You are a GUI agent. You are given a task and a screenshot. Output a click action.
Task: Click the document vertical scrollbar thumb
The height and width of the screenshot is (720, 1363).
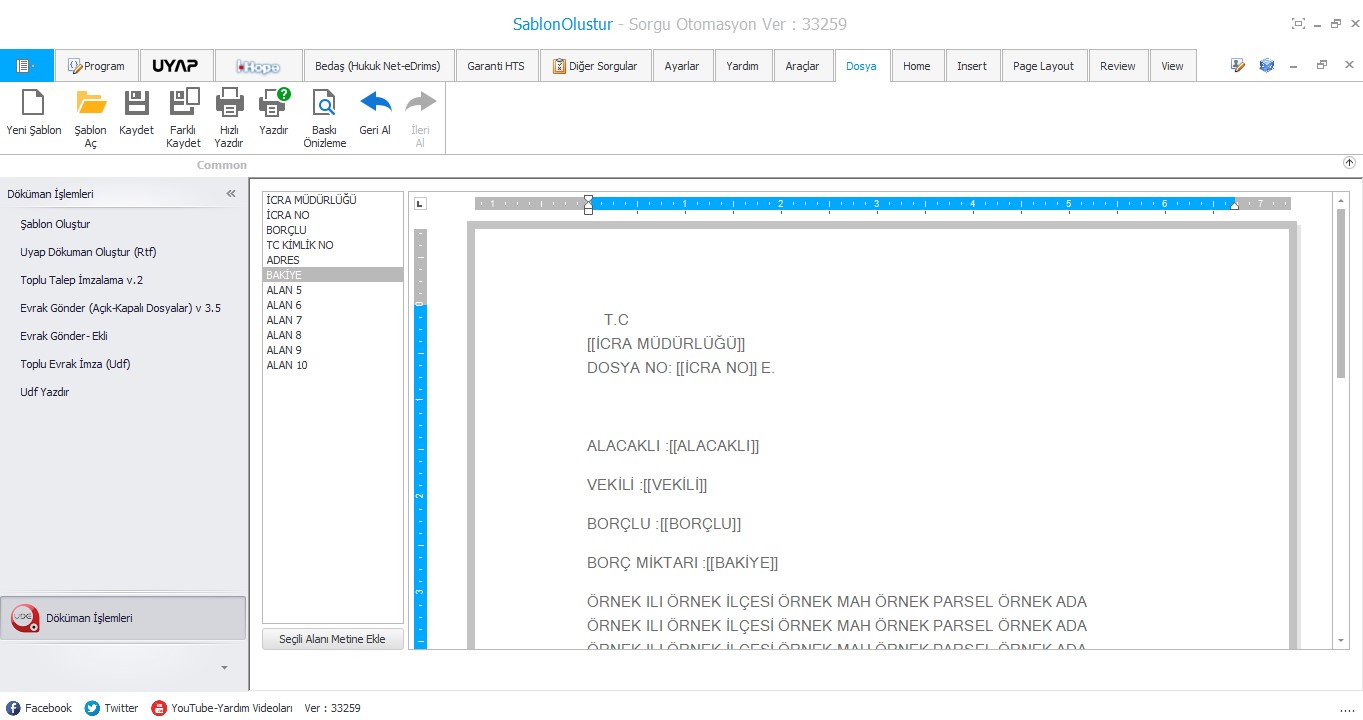pos(1341,293)
